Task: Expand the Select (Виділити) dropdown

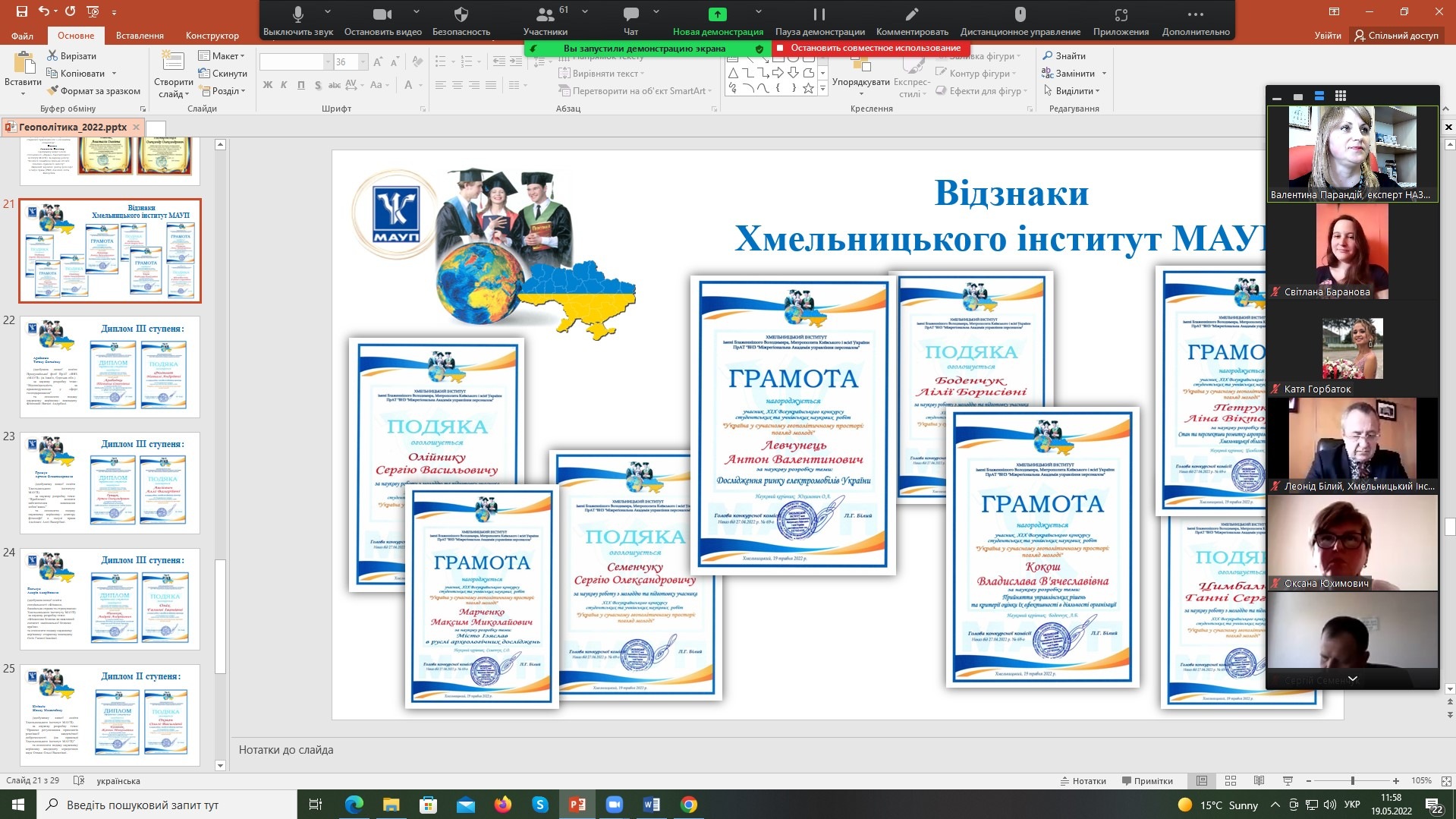Action: click(x=1071, y=91)
